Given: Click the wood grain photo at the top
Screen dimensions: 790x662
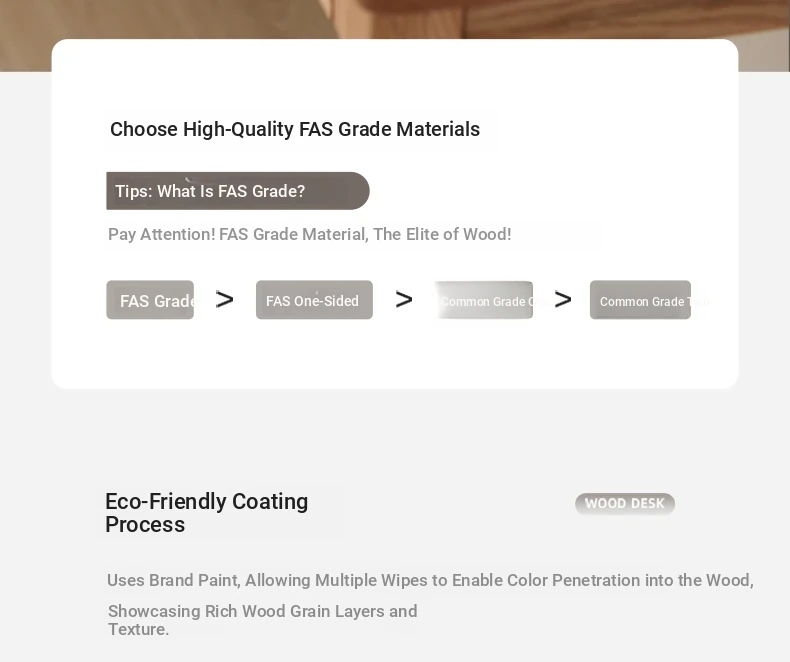Looking at the screenshot, I should (x=395, y=19).
